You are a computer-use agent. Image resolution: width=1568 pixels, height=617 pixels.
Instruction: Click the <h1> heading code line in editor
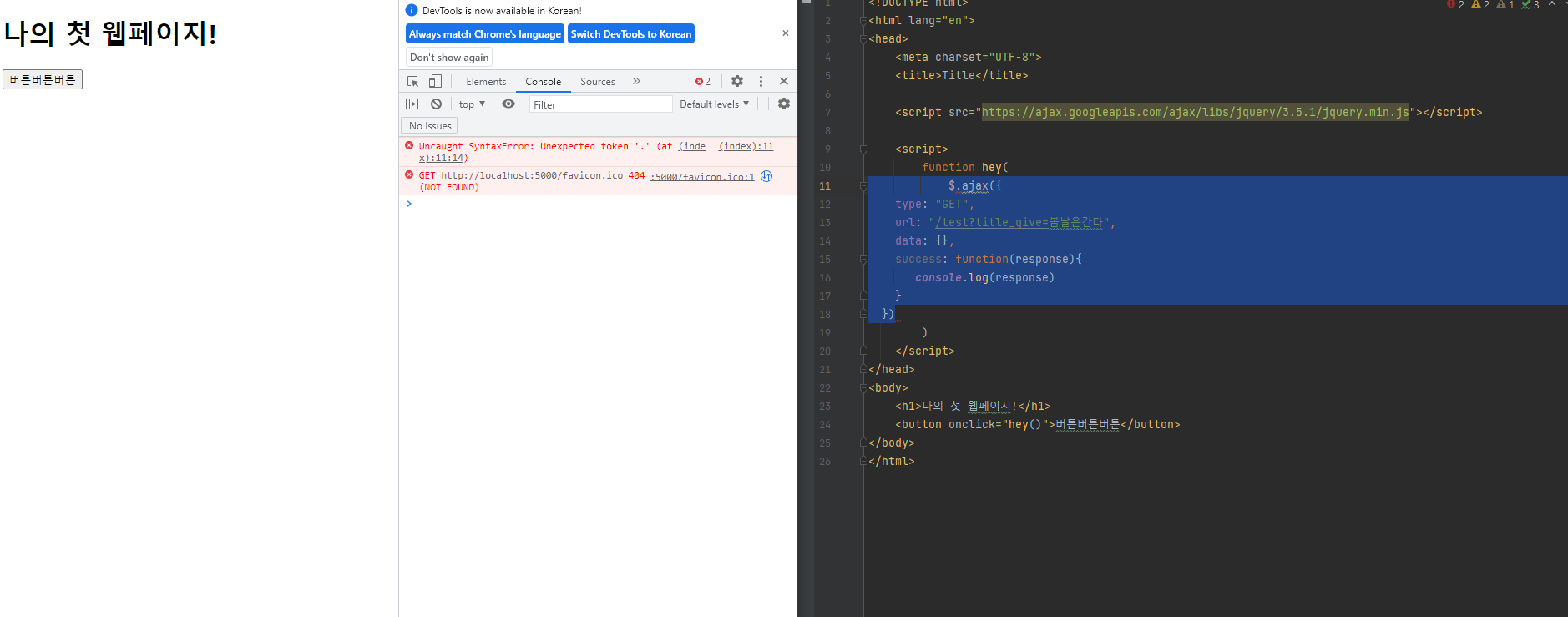click(x=973, y=406)
